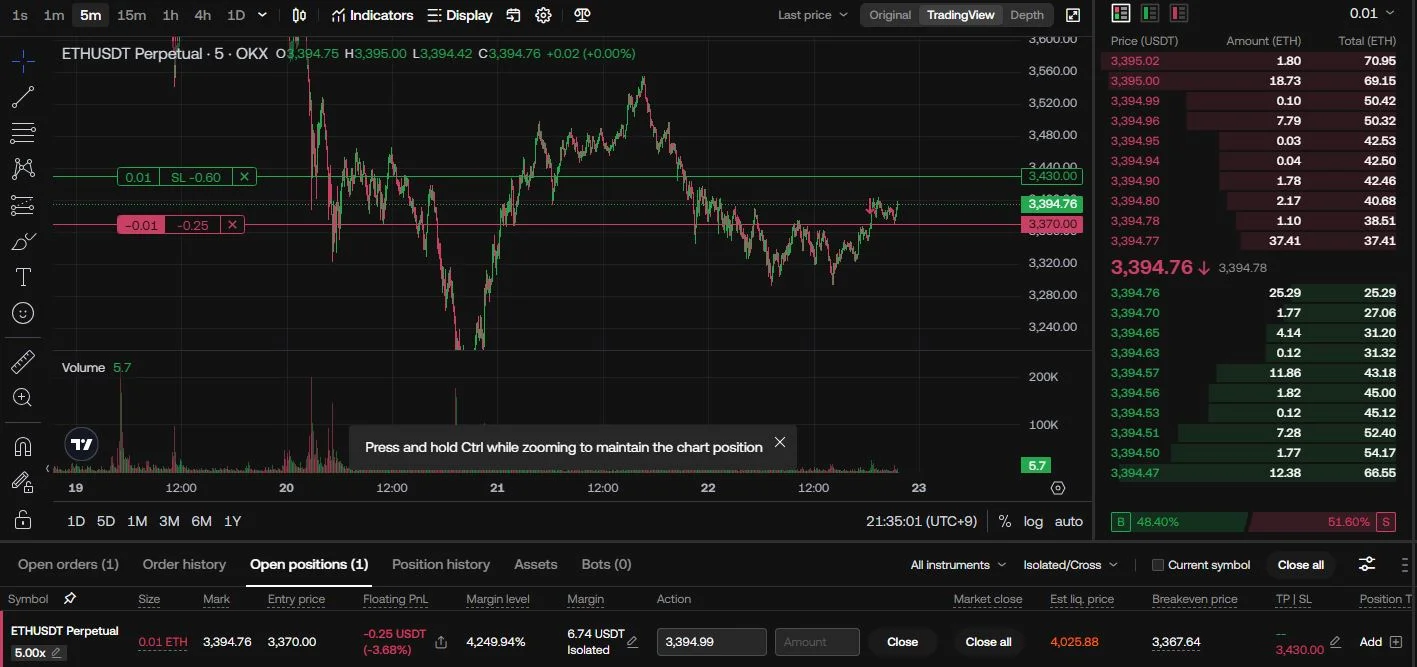This screenshot has width=1417, height=667.
Task: Open chart settings gear
Action: tap(543, 15)
